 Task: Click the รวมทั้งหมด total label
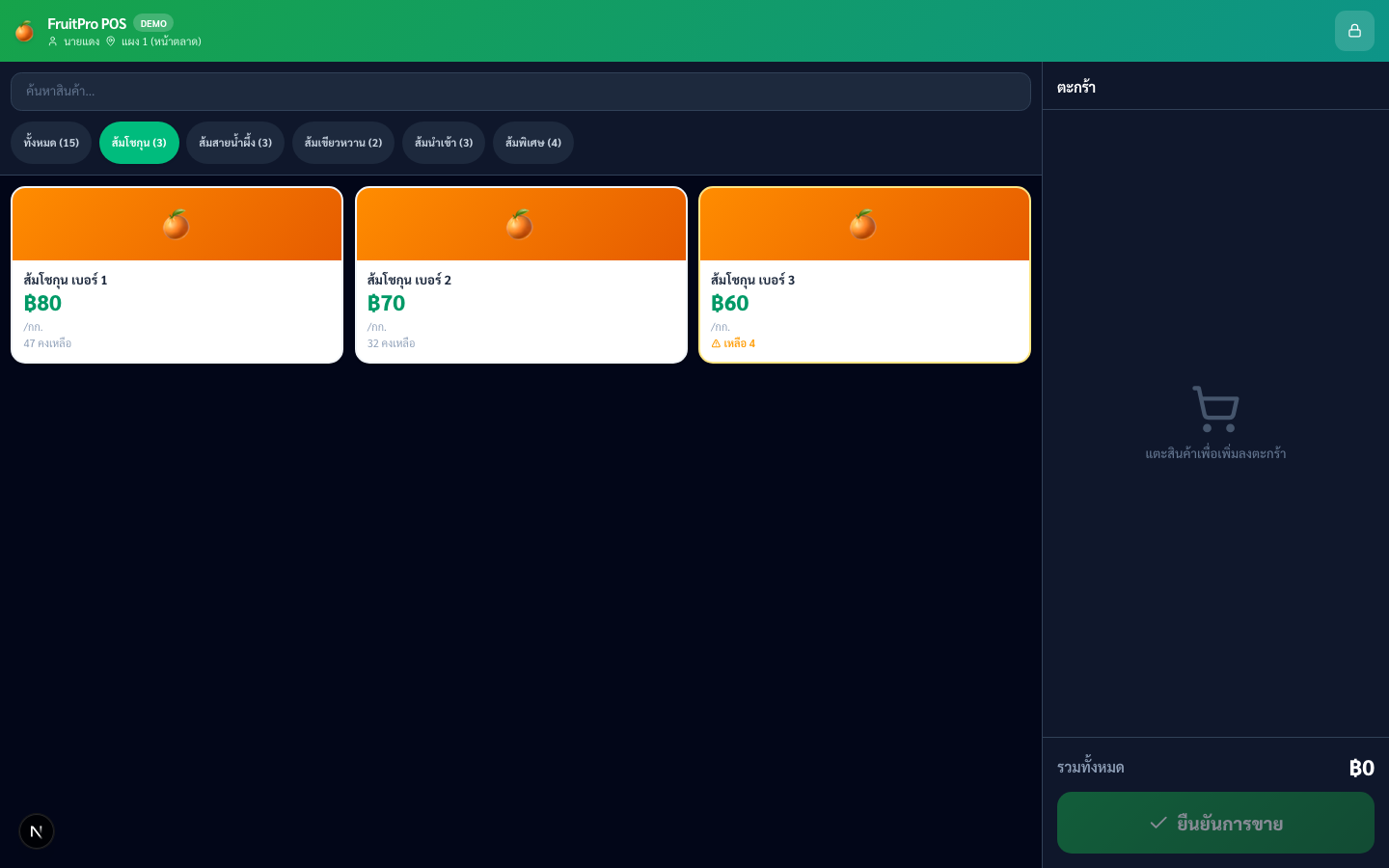(1090, 768)
